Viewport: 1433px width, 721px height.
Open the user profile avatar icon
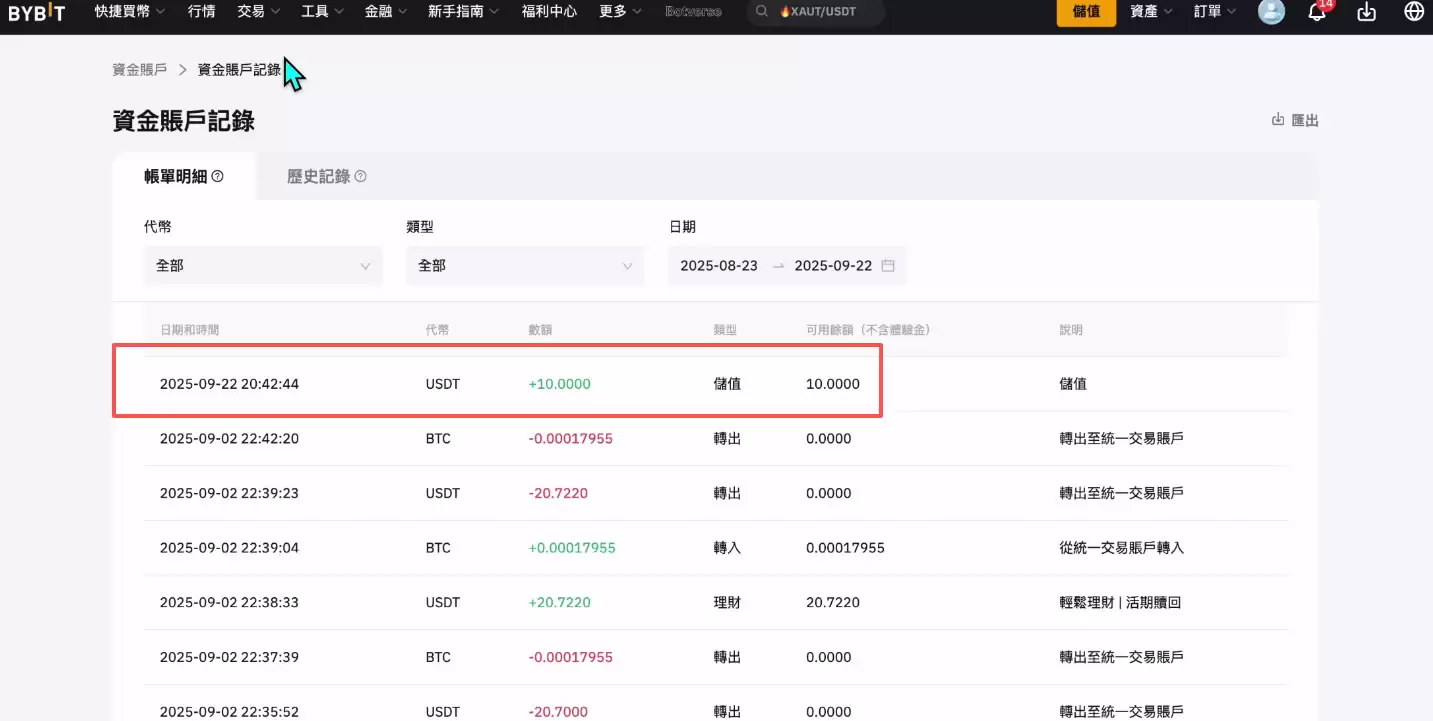tap(1271, 12)
